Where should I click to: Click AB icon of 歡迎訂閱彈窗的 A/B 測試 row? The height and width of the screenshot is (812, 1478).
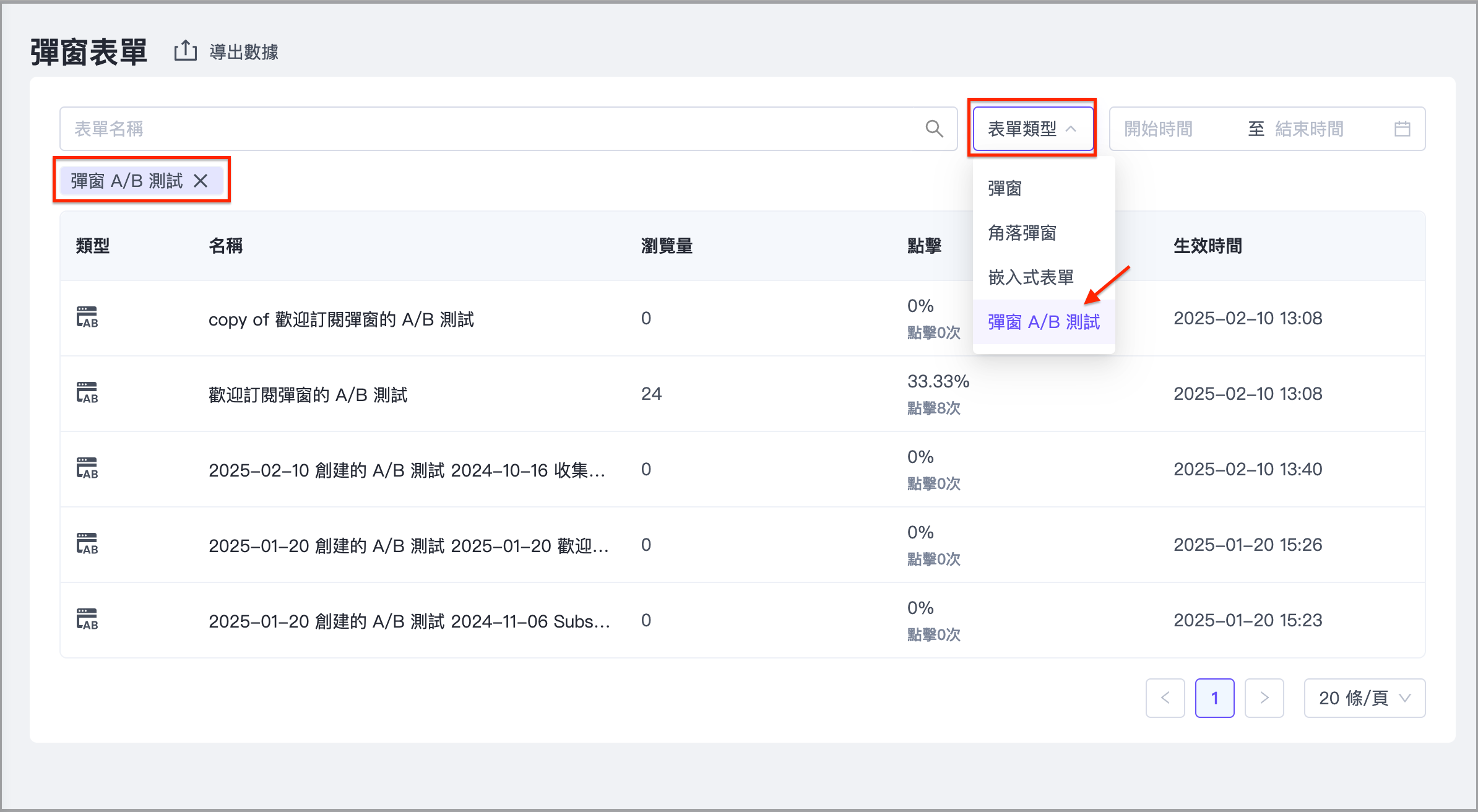[x=87, y=393]
